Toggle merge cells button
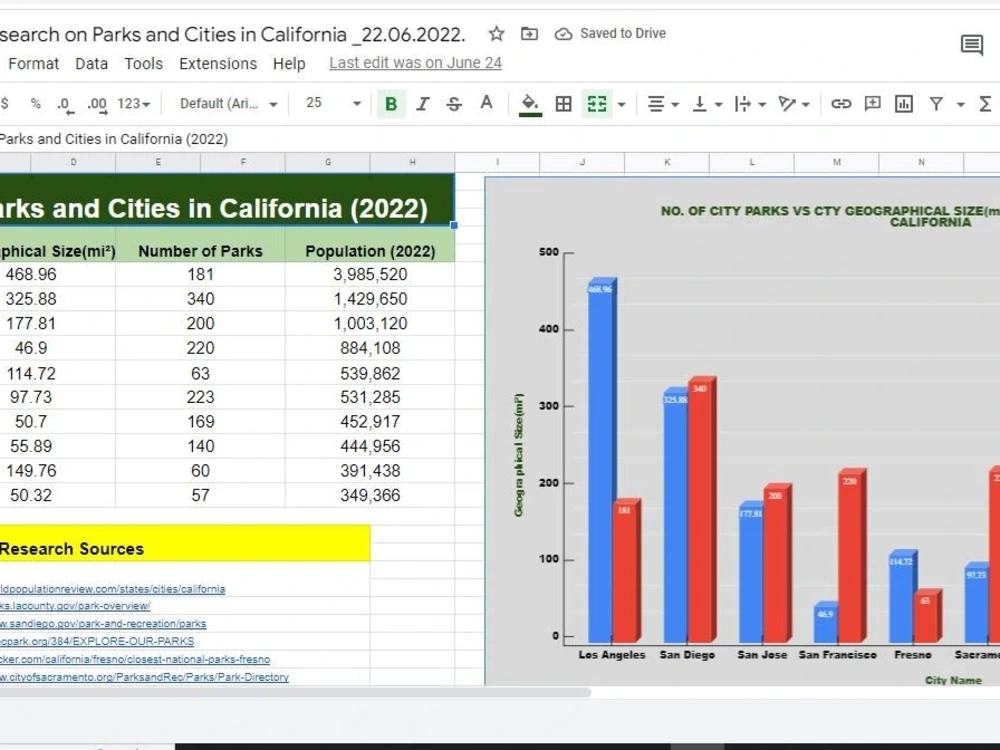The image size is (1000, 750). point(597,103)
